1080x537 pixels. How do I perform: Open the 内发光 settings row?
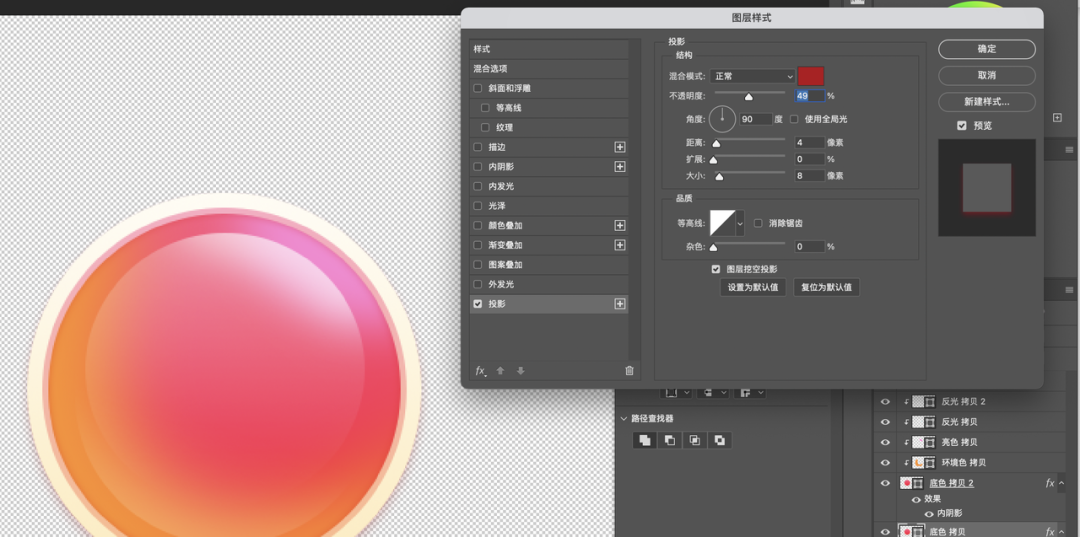tap(549, 186)
